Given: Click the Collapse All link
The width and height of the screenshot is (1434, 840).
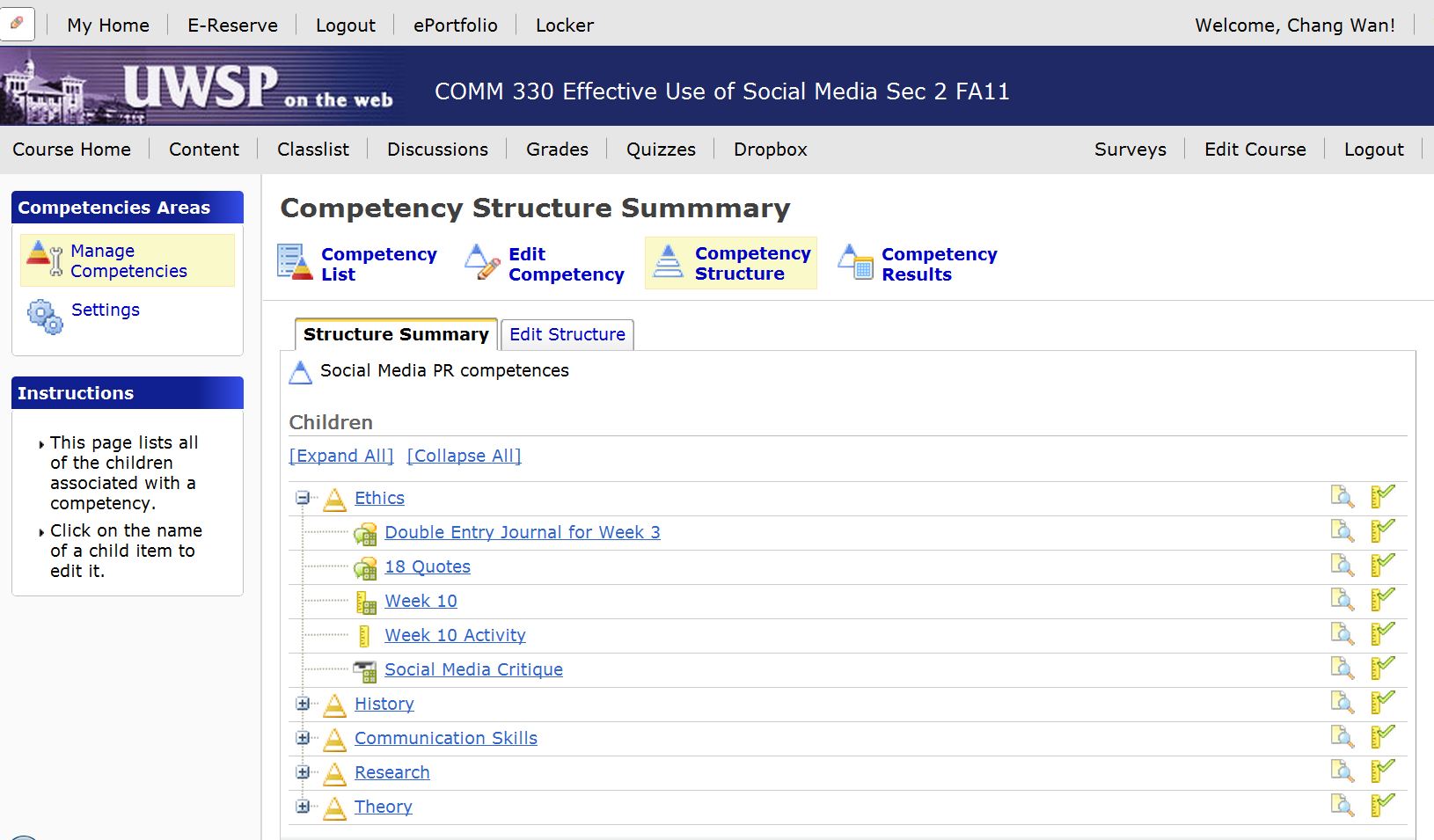Looking at the screenshot, I should [x=464, y=456].
